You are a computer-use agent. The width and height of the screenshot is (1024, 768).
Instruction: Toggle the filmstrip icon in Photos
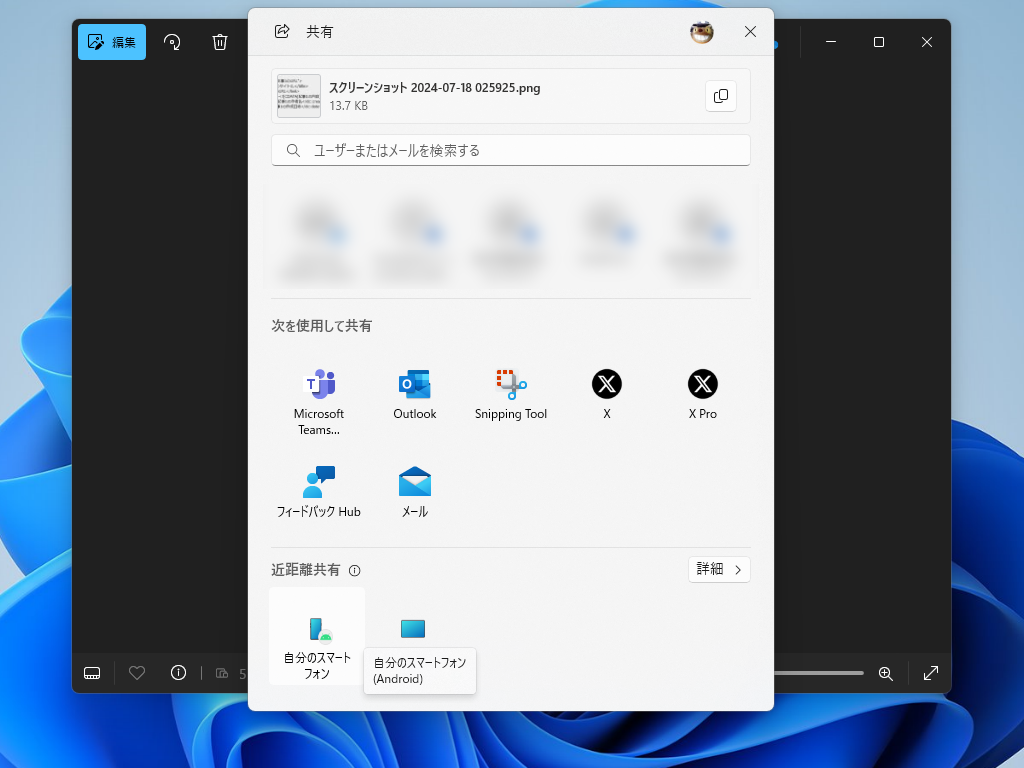coord(92,673)
